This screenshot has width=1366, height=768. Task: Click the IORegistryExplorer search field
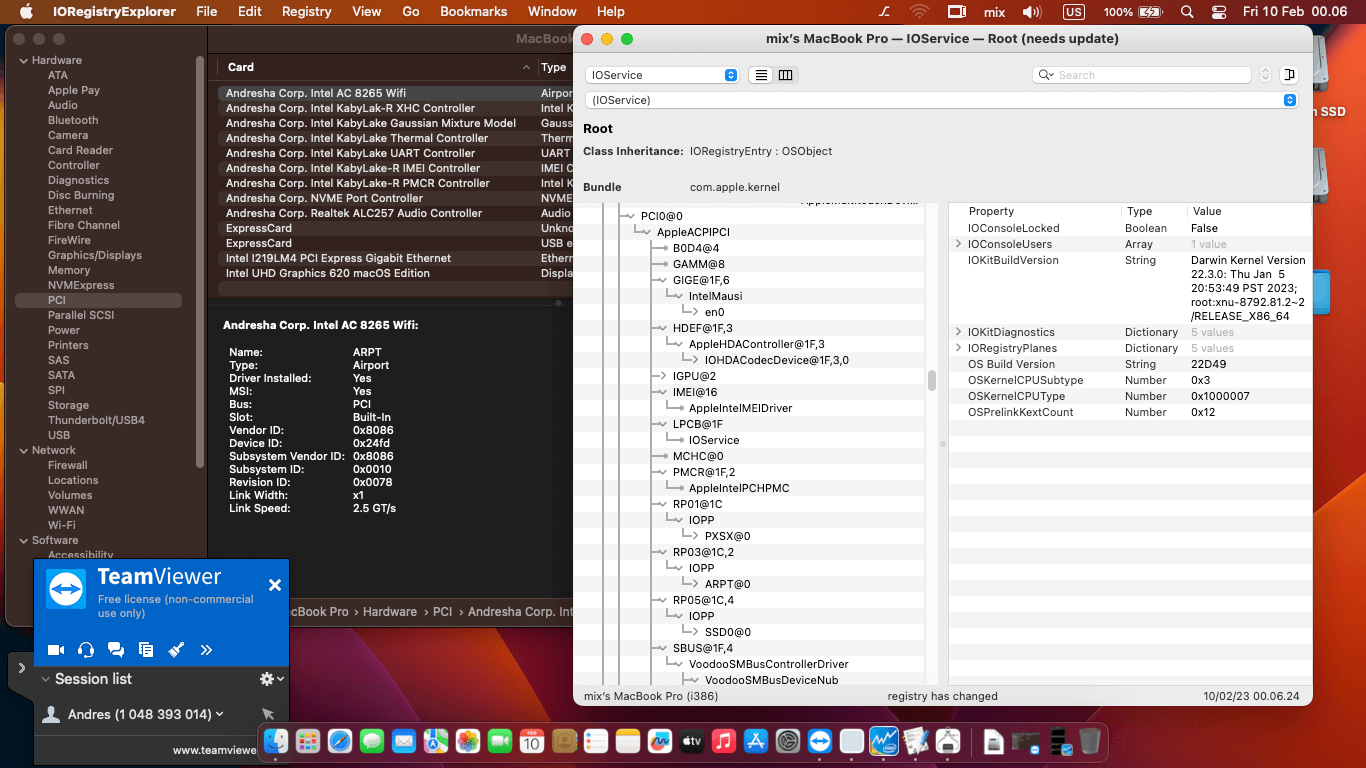pyautogui.click(x=1141, y=75)
